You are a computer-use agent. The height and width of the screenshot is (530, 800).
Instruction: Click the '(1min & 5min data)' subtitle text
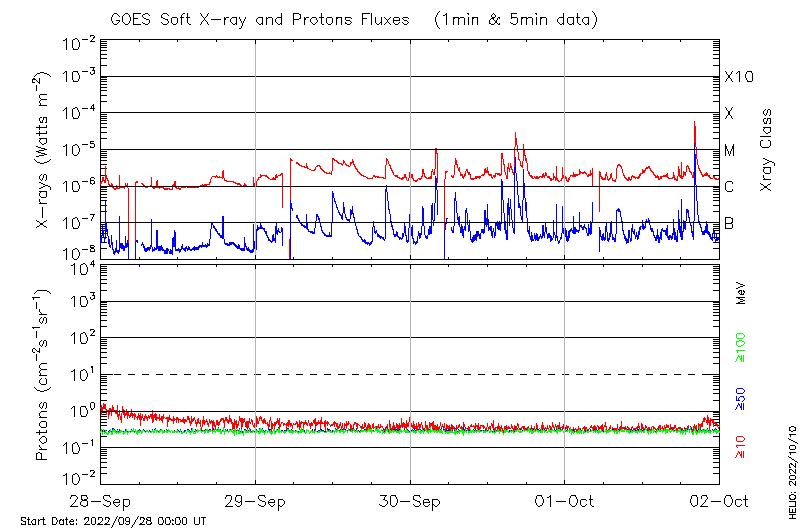pyautogui.click(x=516, y=19)
